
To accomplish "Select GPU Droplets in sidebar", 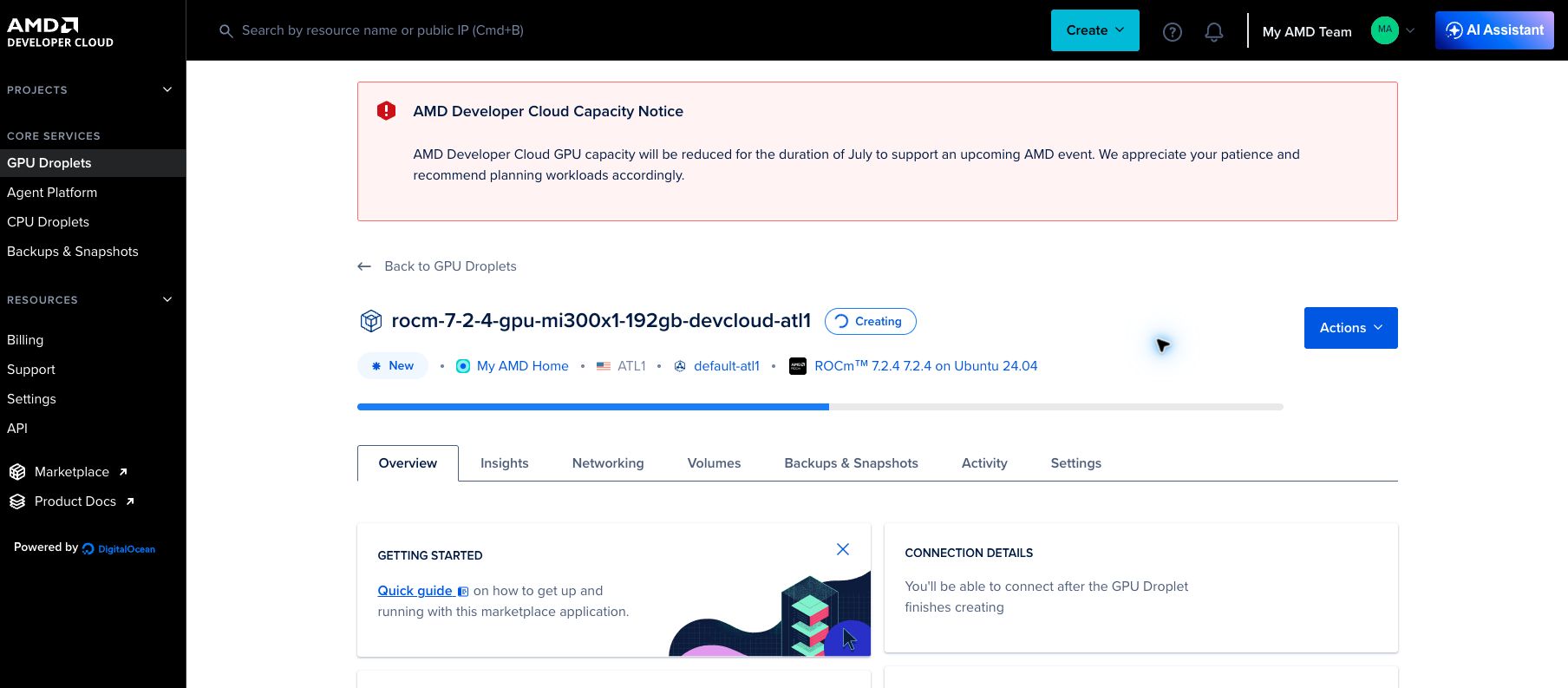I will [93, 163].
